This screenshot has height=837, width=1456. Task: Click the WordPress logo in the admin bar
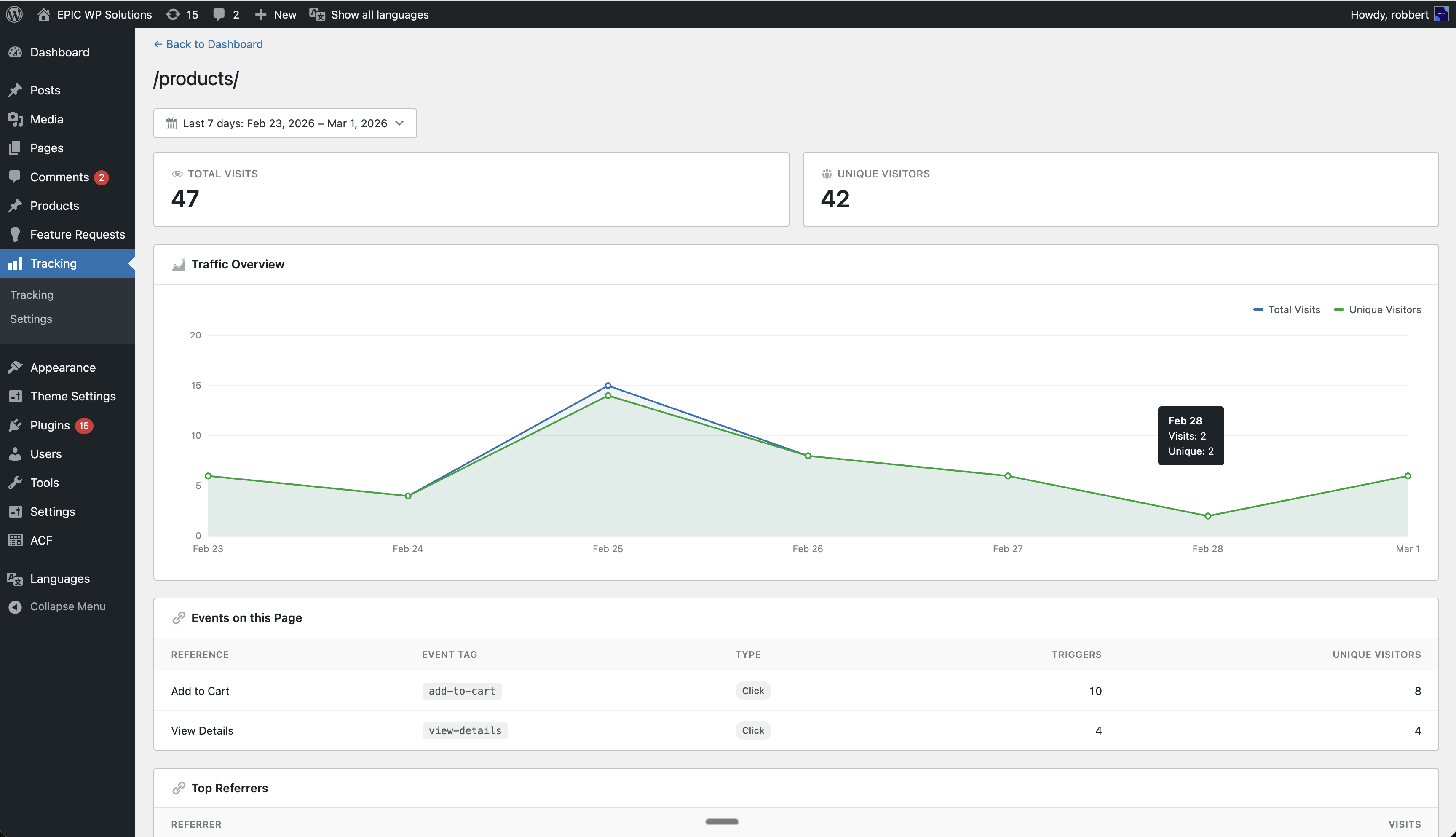coord(14,14)
